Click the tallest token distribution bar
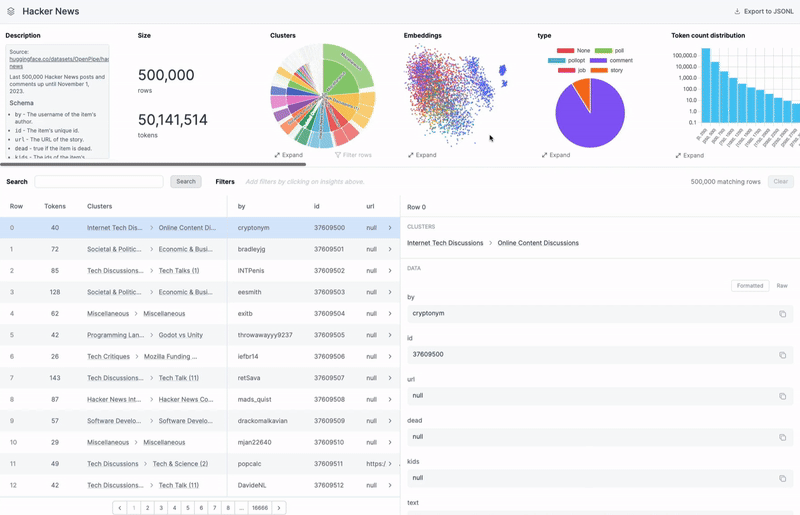Viewport: 800px width, 515px height. coord(706,85)
